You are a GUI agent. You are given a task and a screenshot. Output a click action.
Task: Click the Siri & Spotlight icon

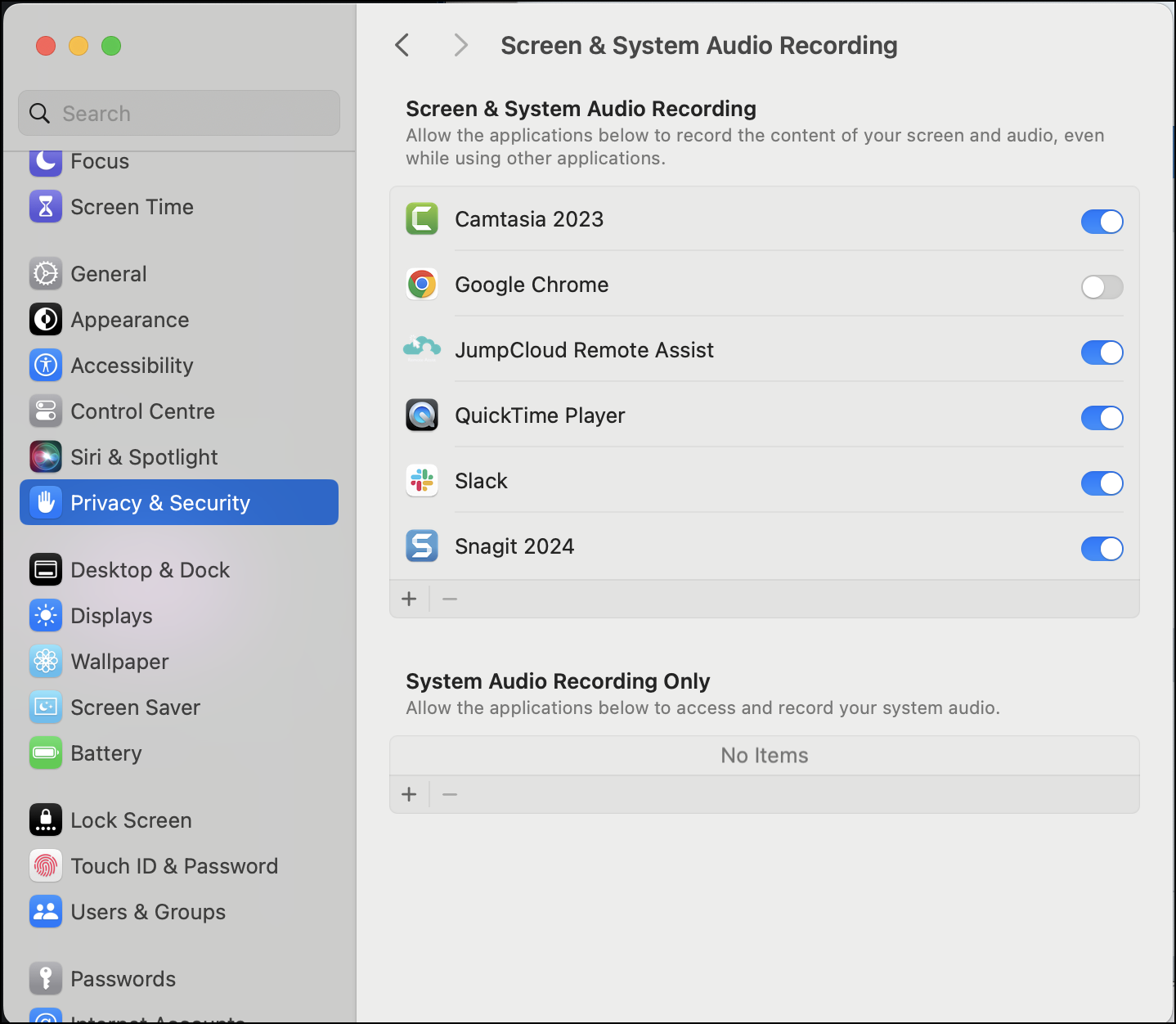coord(45,456)
